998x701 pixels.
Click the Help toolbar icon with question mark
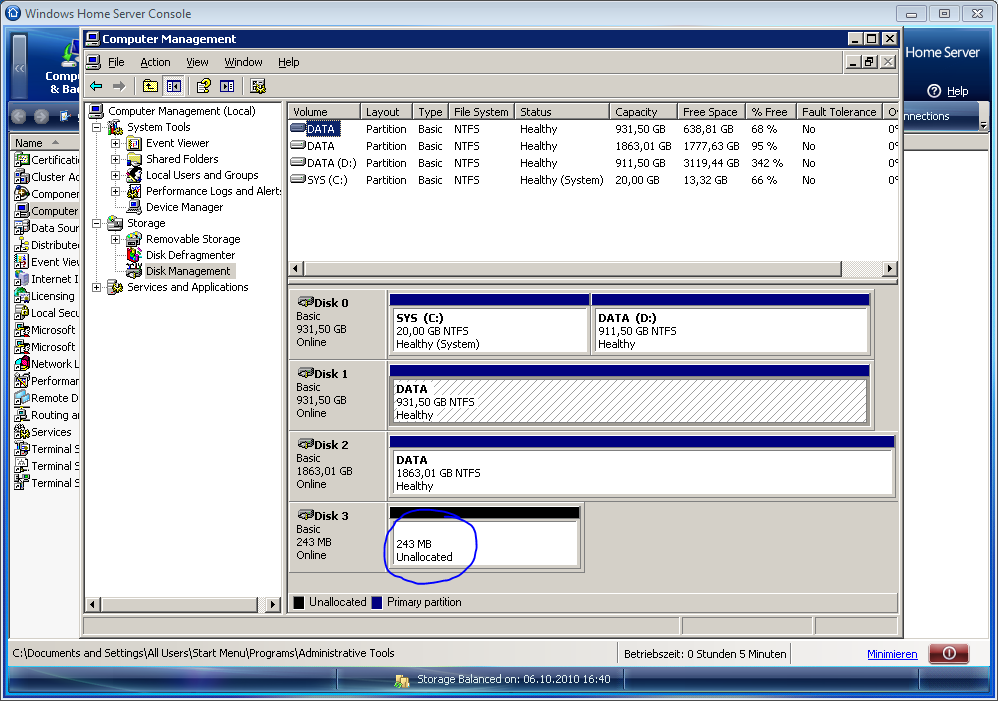point(204,86)
